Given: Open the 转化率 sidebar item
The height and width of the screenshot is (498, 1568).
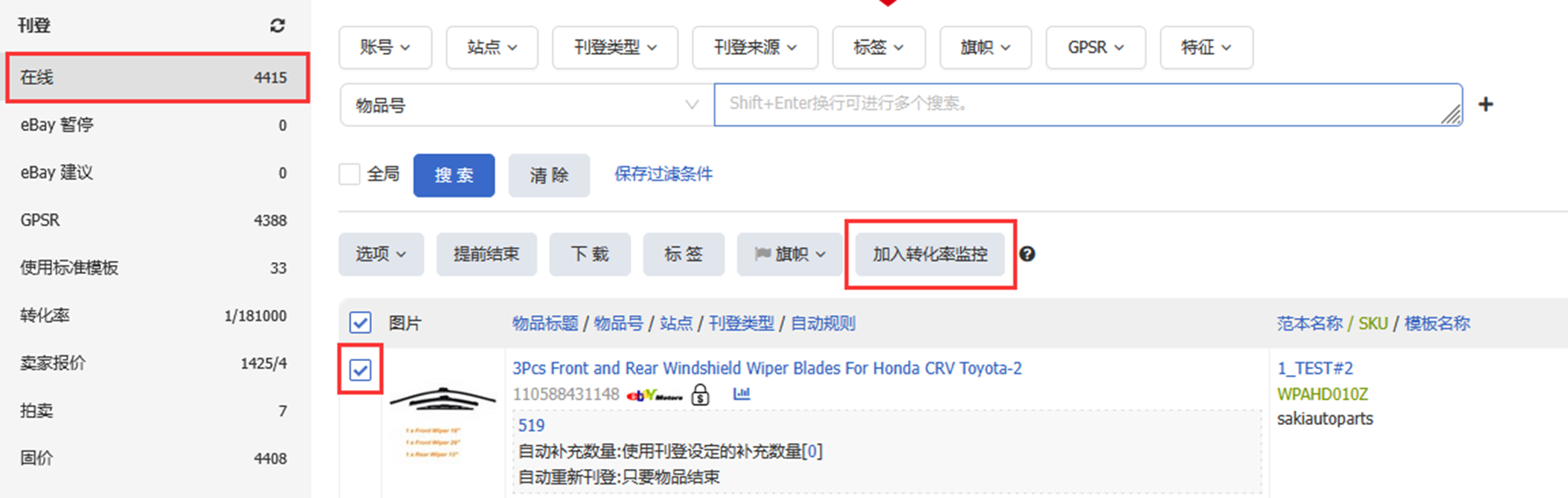Looking at the screenshot, I should point(154,316).
